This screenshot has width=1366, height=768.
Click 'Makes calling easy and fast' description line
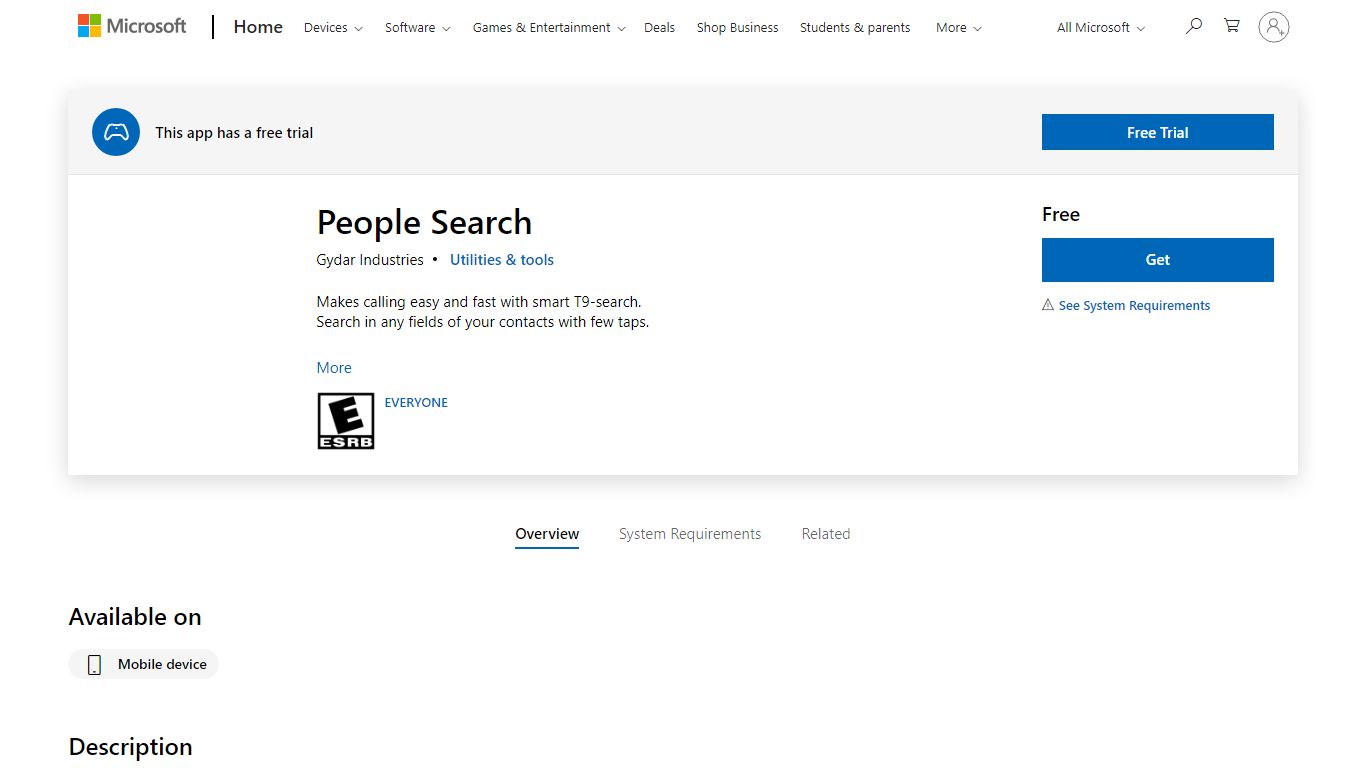pos(479,301)
